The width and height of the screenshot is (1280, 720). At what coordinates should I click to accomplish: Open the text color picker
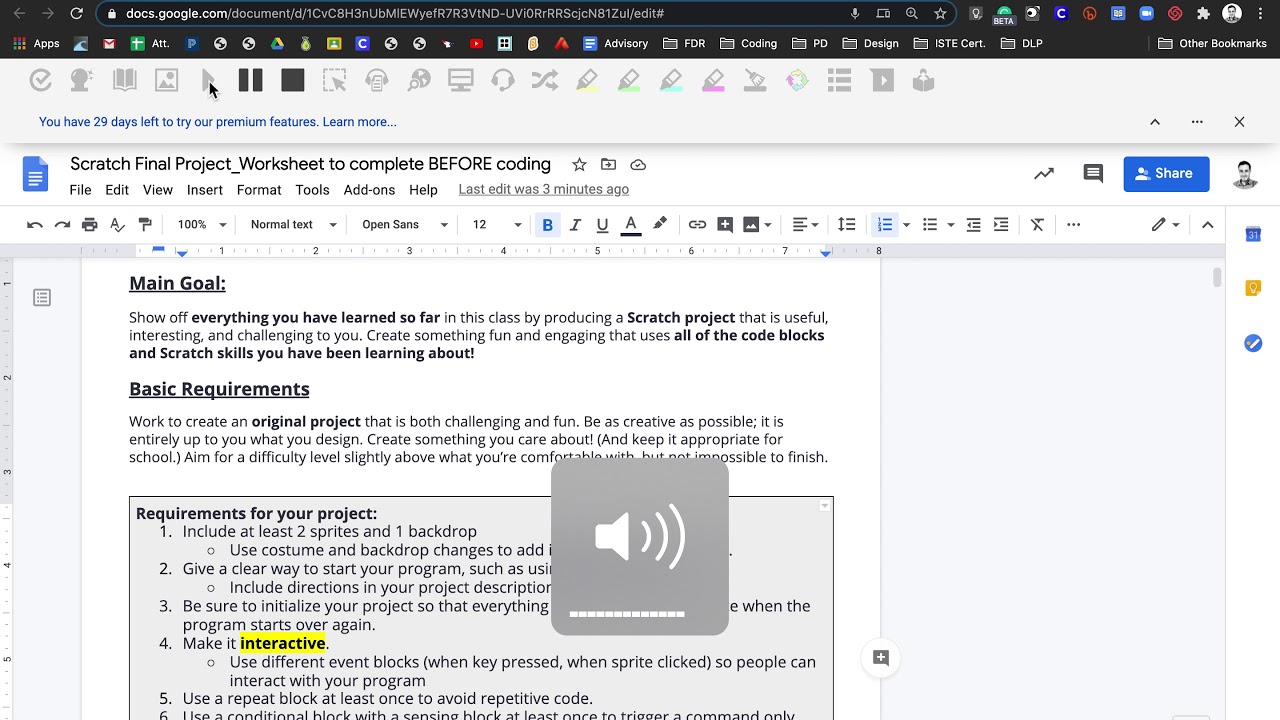point(631,225)
